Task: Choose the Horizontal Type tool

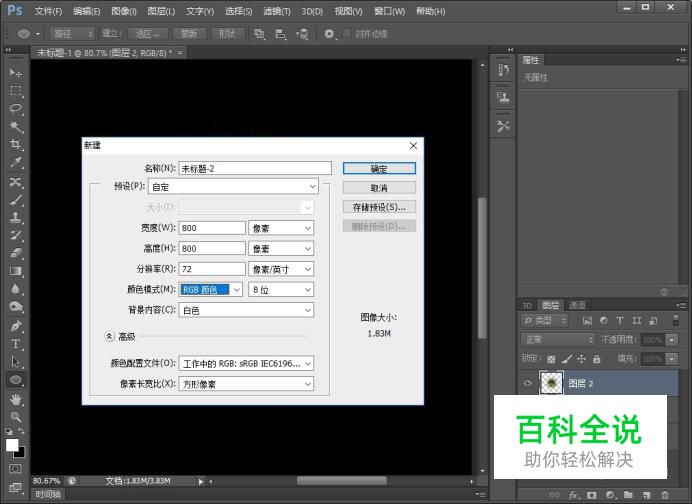Action: 15,344
